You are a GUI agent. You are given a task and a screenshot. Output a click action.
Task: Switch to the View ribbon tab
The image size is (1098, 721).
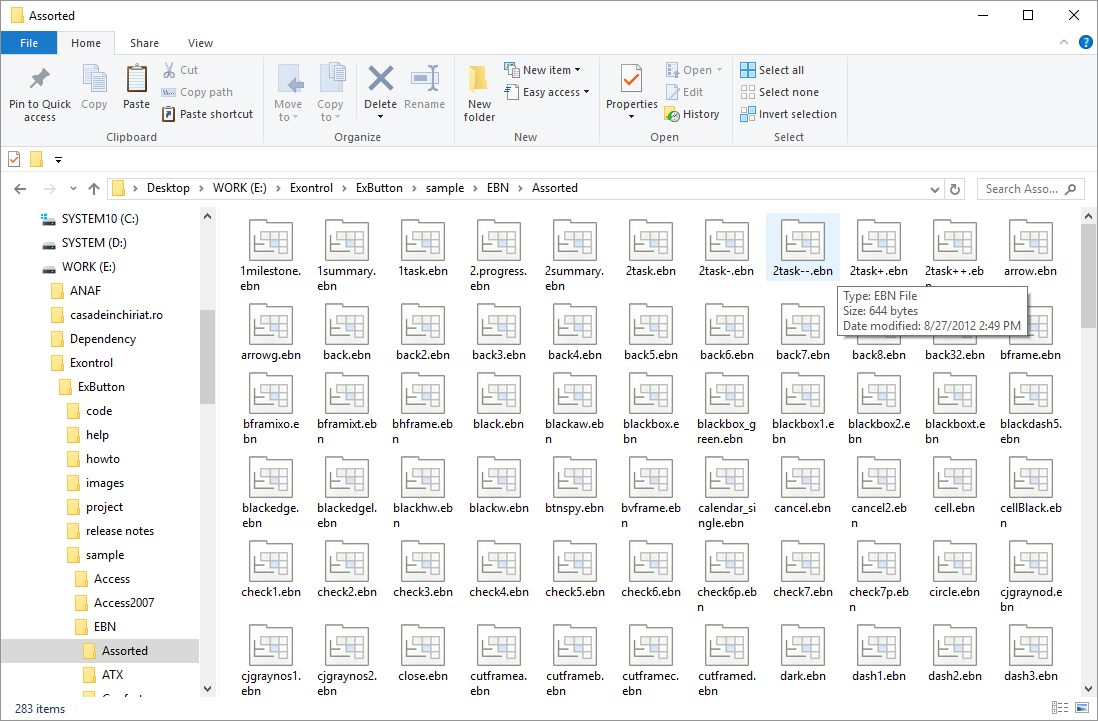[200, 43]
